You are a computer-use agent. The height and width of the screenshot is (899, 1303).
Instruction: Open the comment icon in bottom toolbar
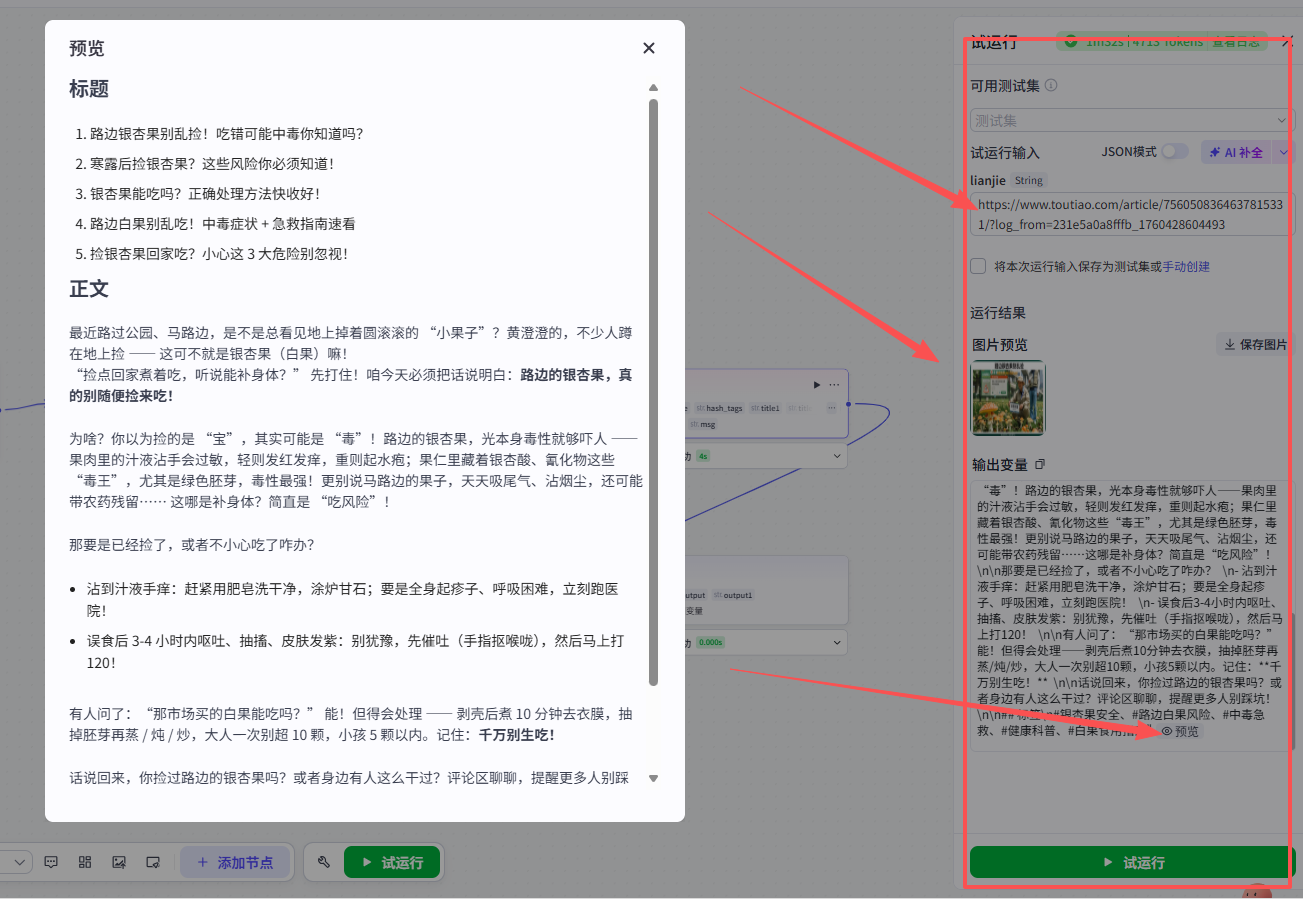[51, 862]
